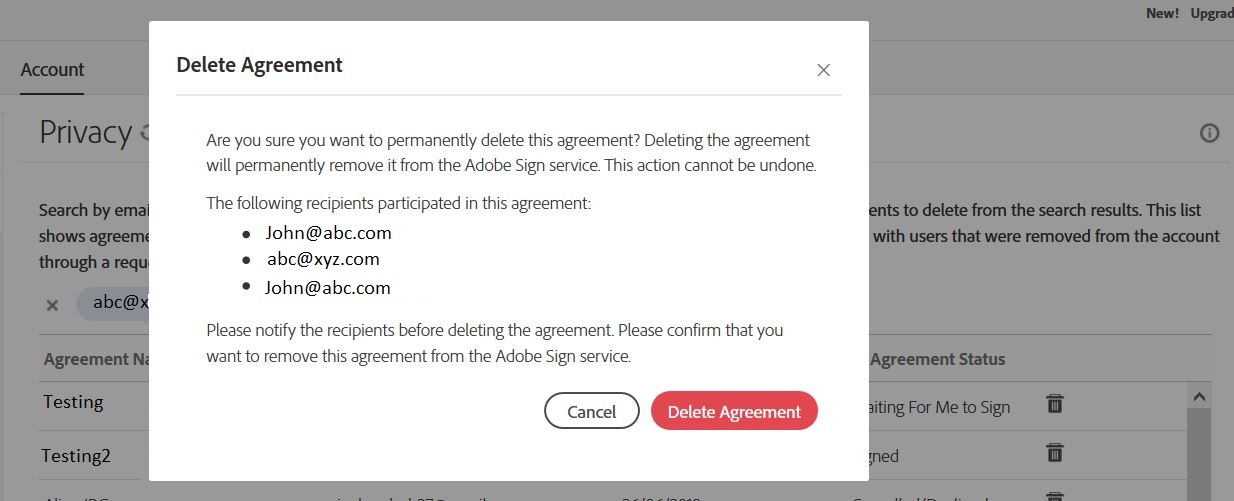Click the New! label in header
The height and width of the screenshot is (501, 1234).
click(1162, 13)
